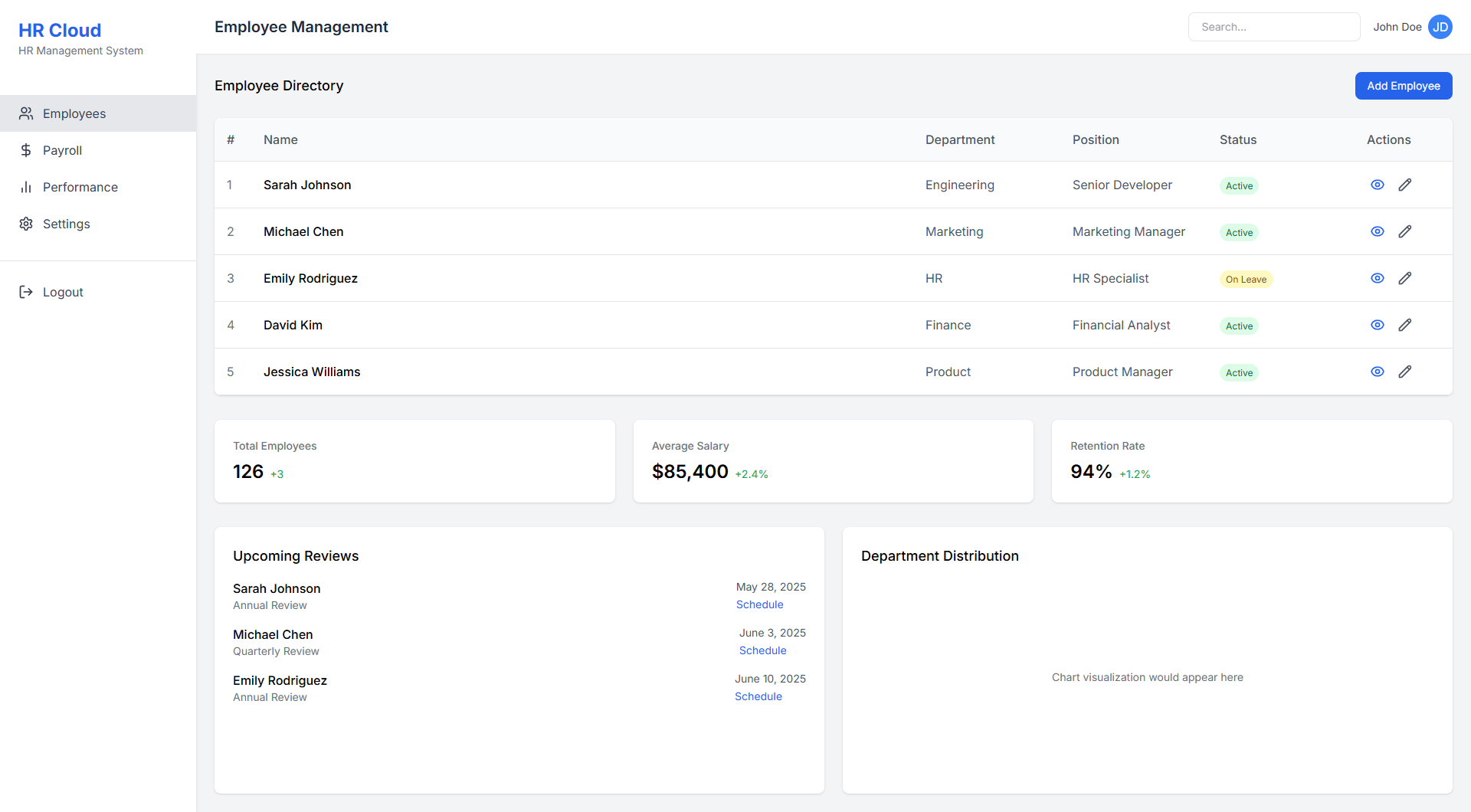
Task: Edit David Kim using pencil icon
Action: click(1405, 325)
